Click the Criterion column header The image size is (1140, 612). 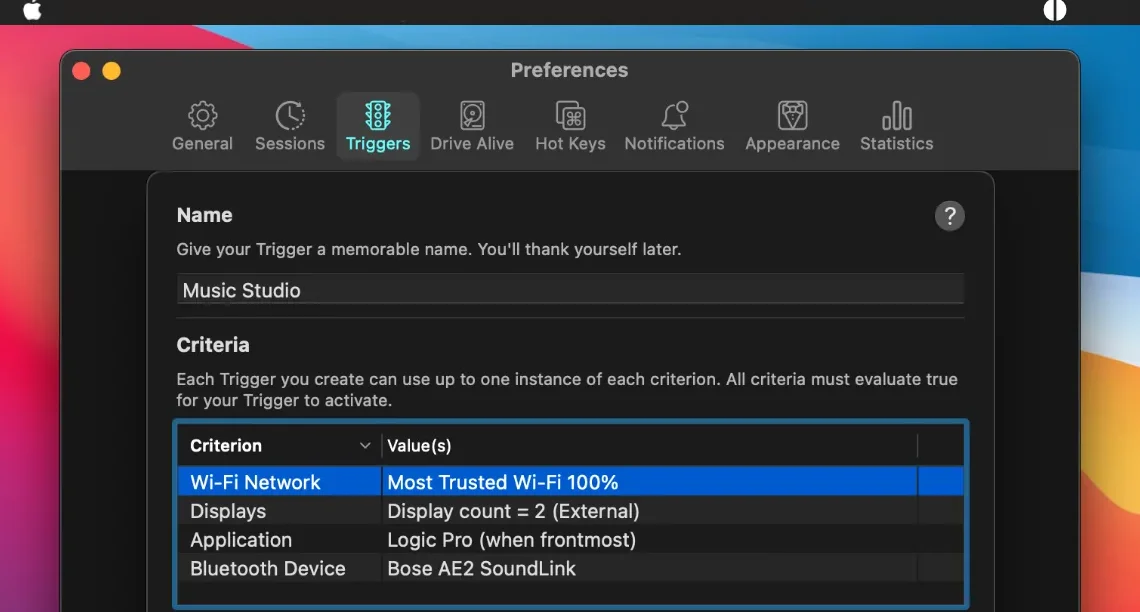coord(279,446)
